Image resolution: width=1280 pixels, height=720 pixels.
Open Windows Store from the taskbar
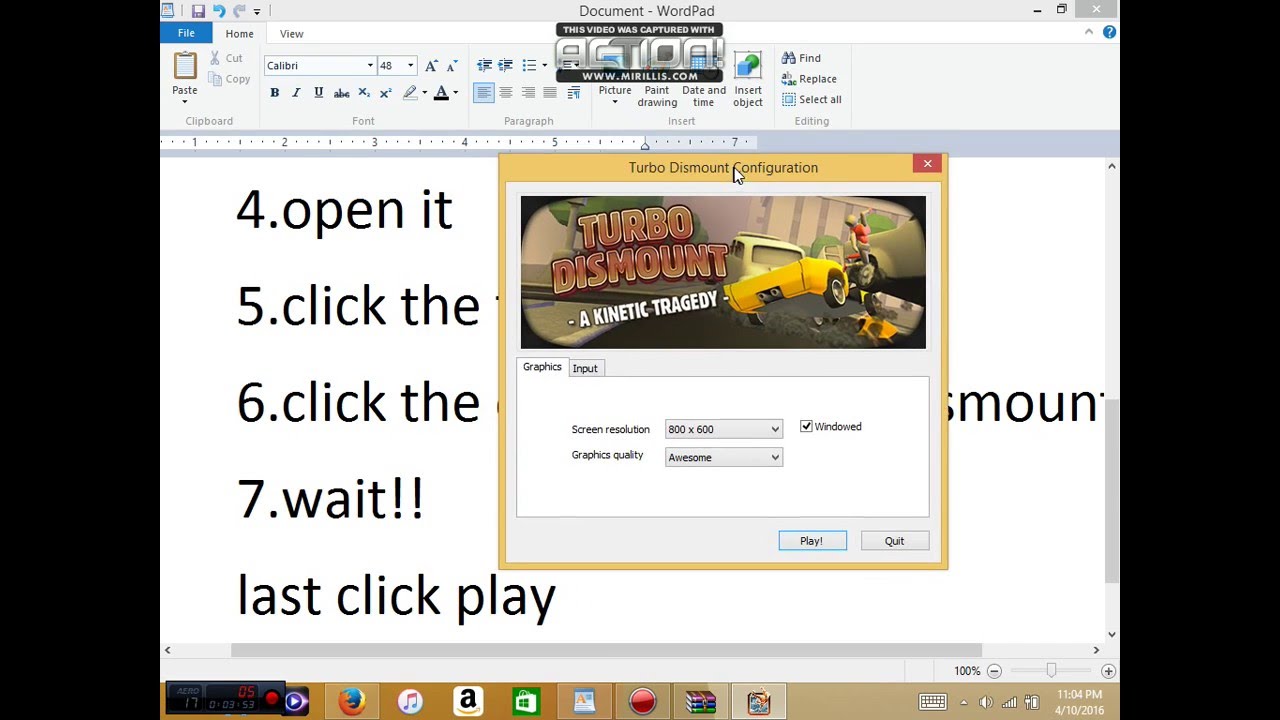525,702
